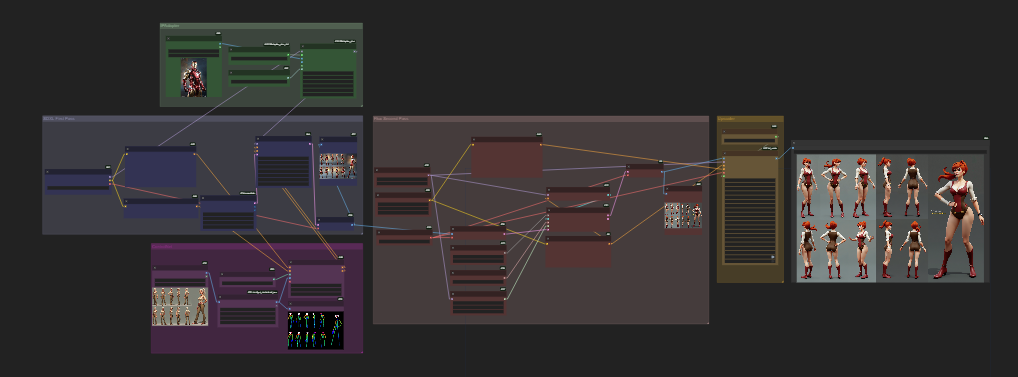Select the IPAdapter group title bar

(x=261, y=26)
